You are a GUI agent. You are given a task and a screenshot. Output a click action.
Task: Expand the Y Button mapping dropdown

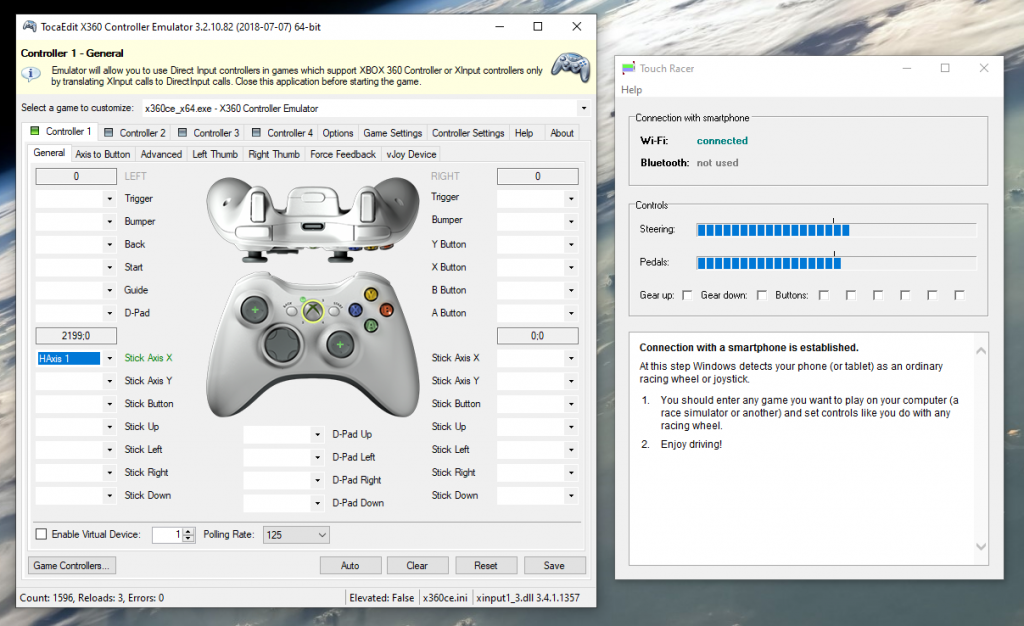571,244
